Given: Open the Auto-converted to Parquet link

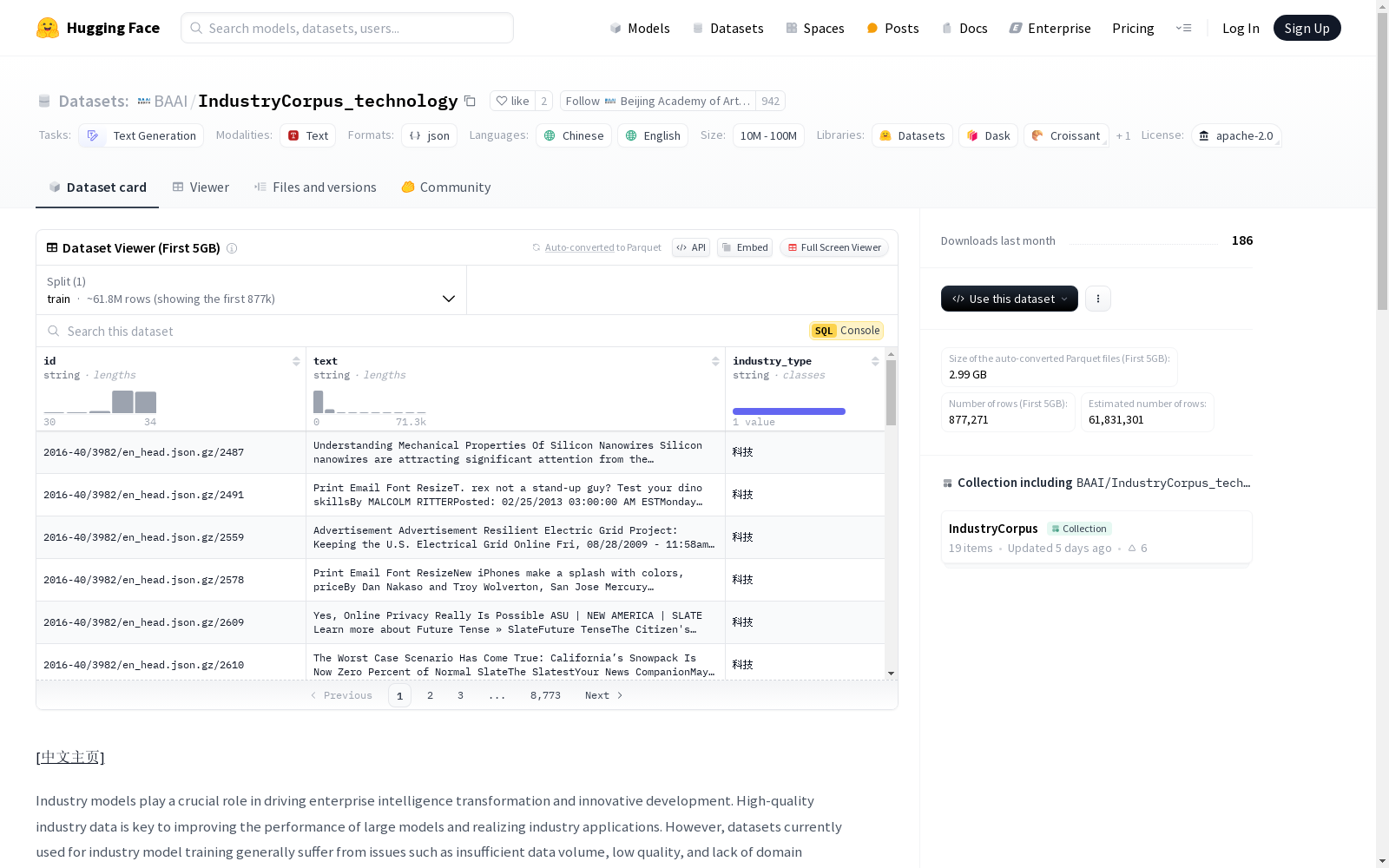Looking at the screenshot, I should [602, 247].
